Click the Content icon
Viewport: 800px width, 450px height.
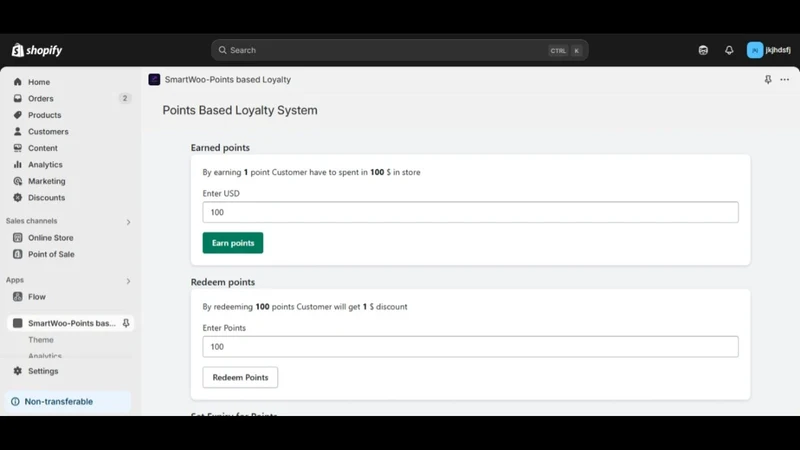point(18,148)
